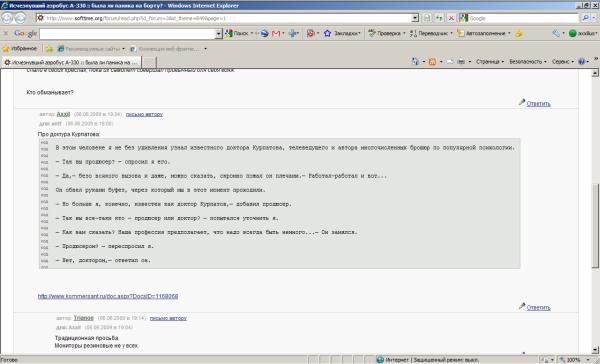Click the blue plus-shaped icon on Google toolbar
This screenshot has width=600, height=364.
293,34
